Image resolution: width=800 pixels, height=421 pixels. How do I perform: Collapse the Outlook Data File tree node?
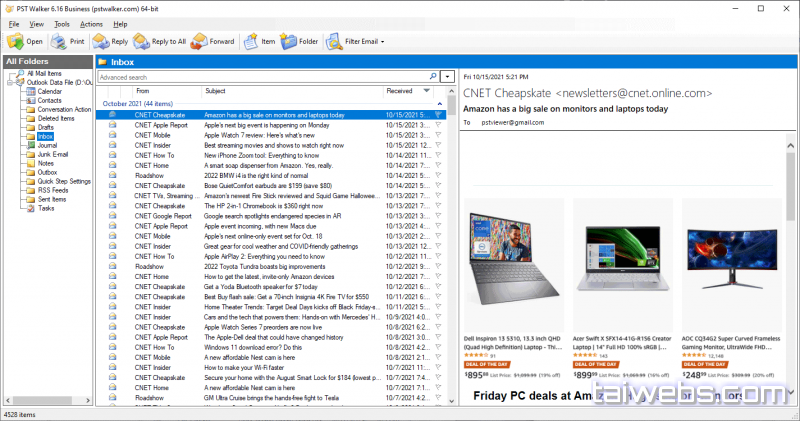click(x=10, y=82)
